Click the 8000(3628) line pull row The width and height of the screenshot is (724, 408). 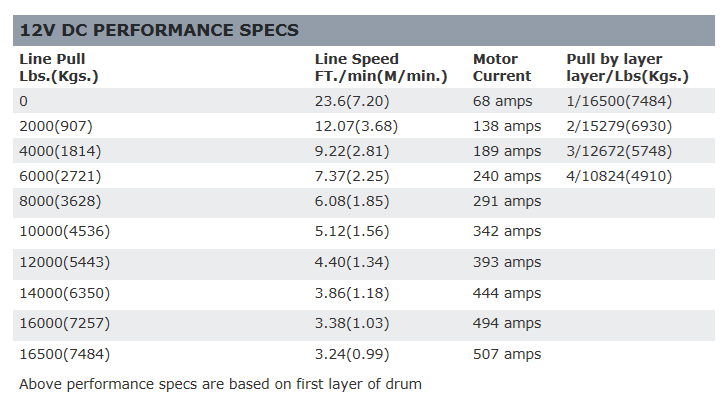[364, 202]
